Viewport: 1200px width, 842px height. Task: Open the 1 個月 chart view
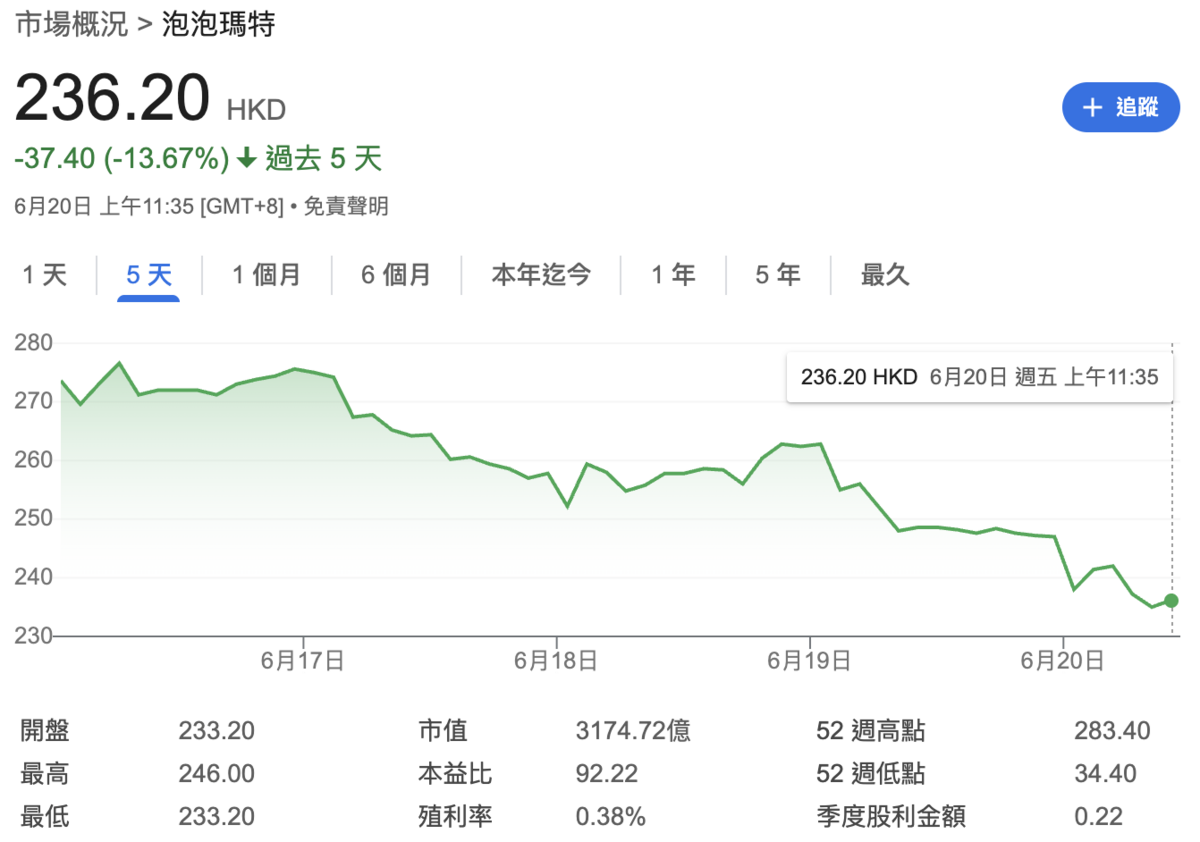pos(266,274)
